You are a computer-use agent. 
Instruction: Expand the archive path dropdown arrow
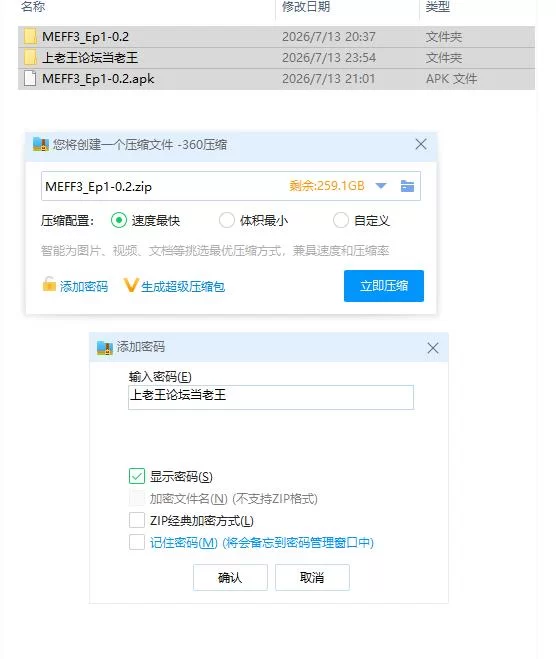pos(381,186)
